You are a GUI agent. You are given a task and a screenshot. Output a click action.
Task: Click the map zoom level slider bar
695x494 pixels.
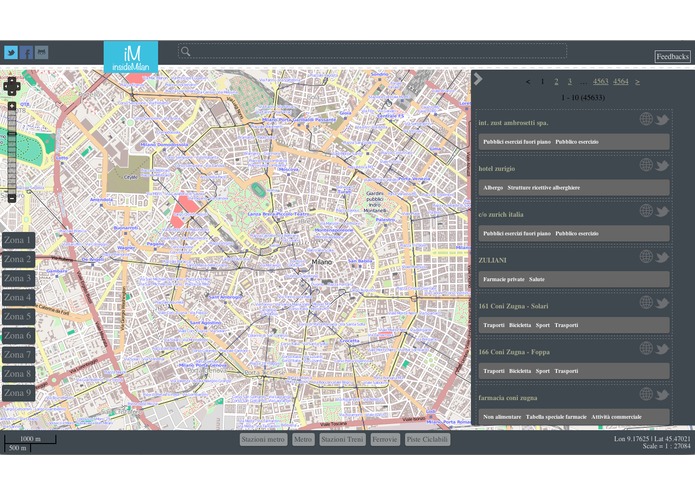tap(12, 152)
